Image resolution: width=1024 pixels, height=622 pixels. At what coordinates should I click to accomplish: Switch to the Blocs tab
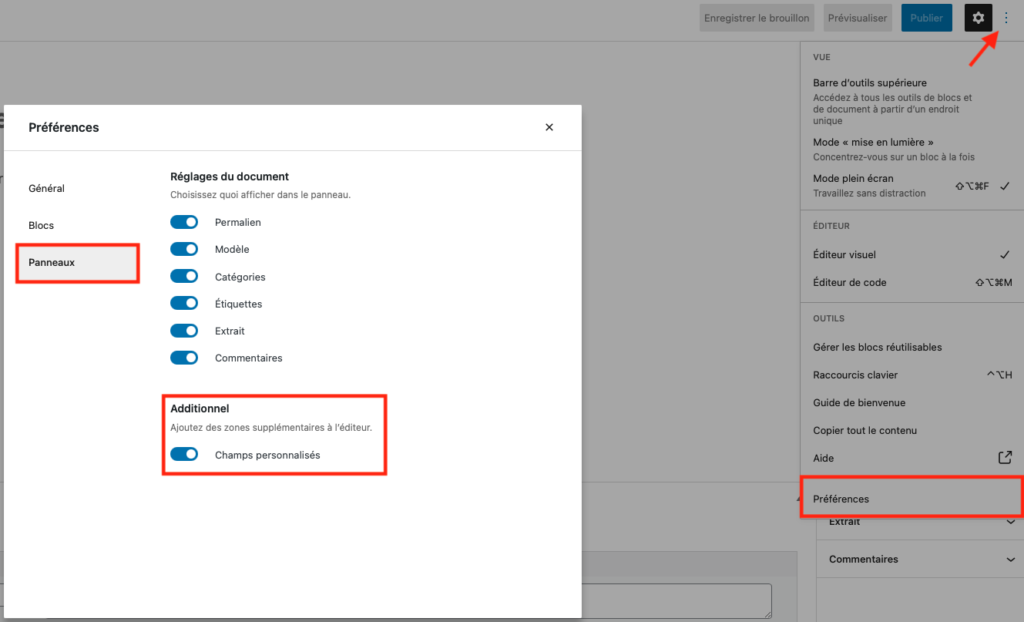[42, 225]
